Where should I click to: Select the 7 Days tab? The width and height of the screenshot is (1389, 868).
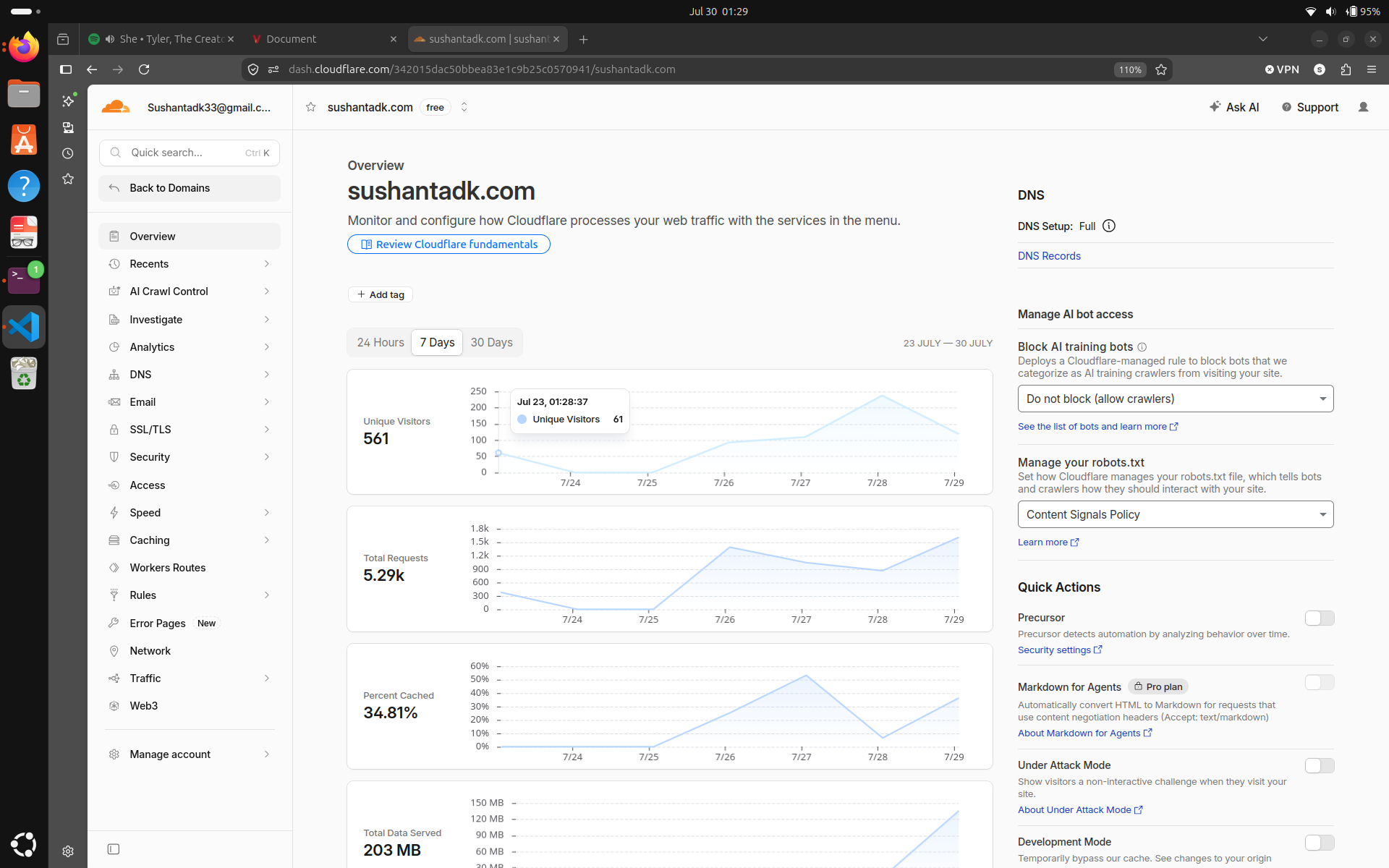tap(437, 343)
